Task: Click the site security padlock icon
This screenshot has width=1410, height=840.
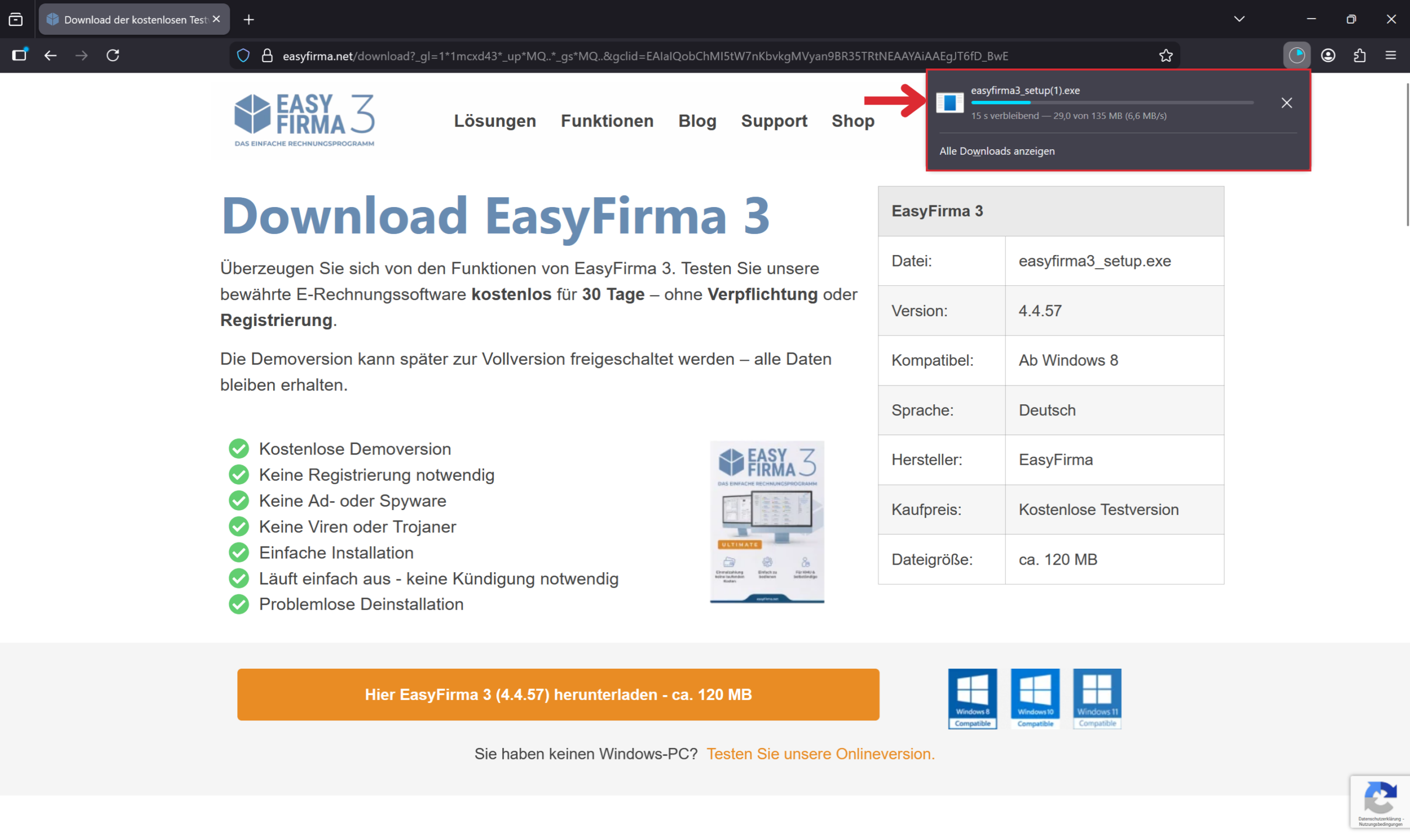Action: point(267,56)
